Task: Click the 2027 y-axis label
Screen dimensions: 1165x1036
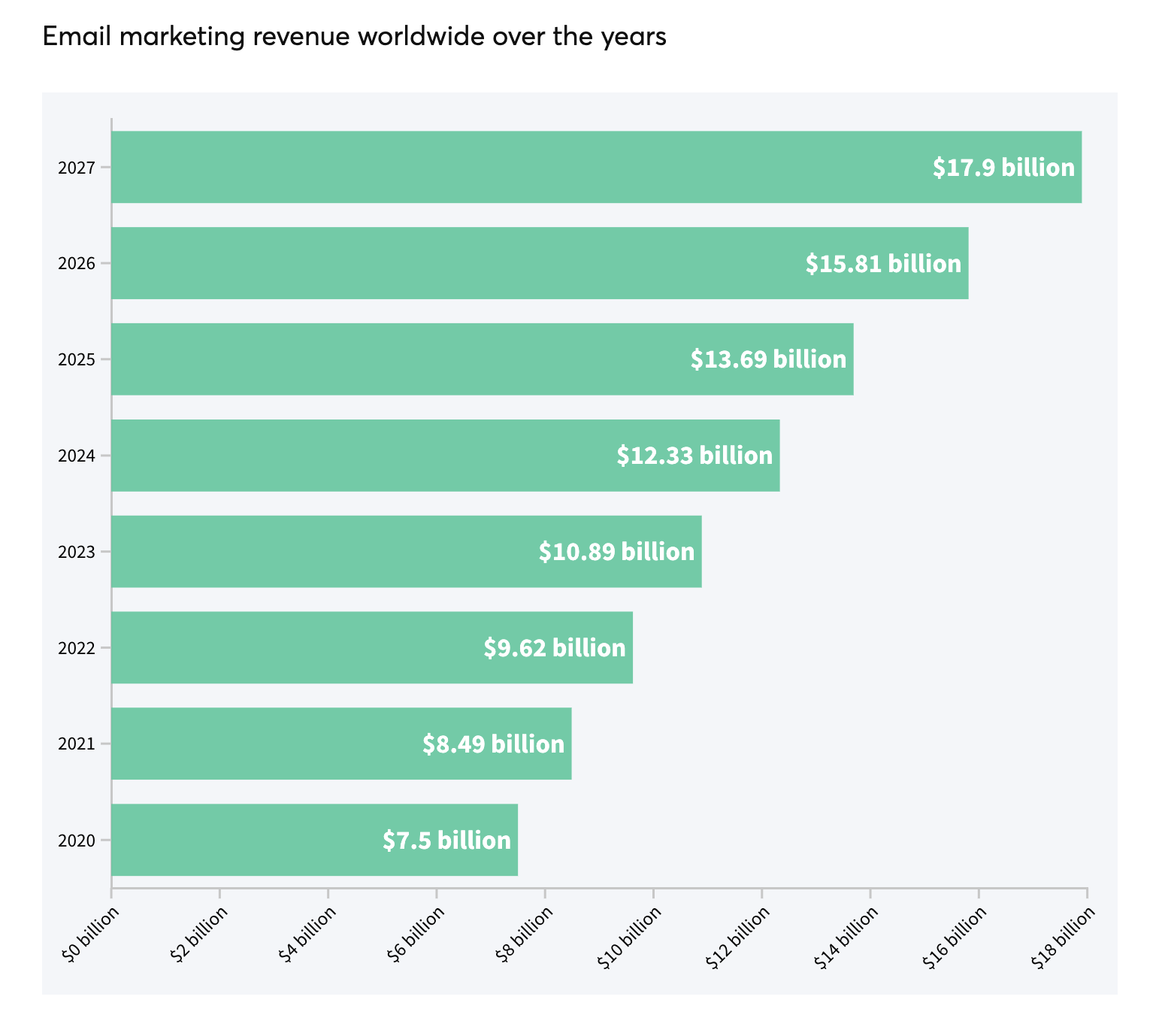Action: [77, 168]
